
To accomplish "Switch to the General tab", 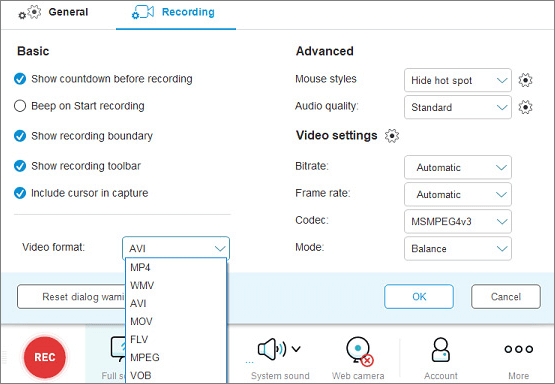I will tap(52, 12).
